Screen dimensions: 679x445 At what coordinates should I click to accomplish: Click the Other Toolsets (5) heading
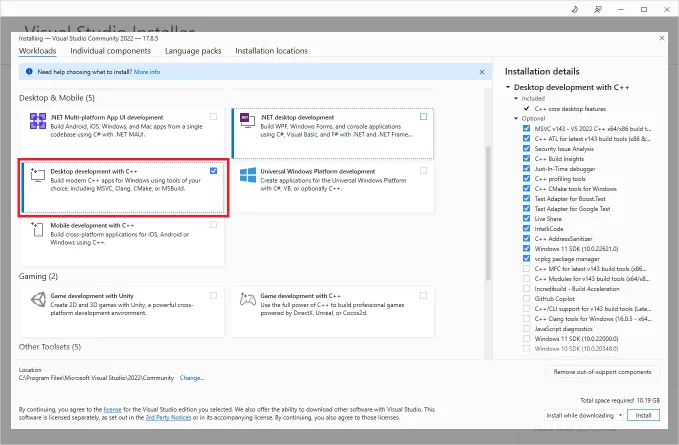click(x=50, y=347)
